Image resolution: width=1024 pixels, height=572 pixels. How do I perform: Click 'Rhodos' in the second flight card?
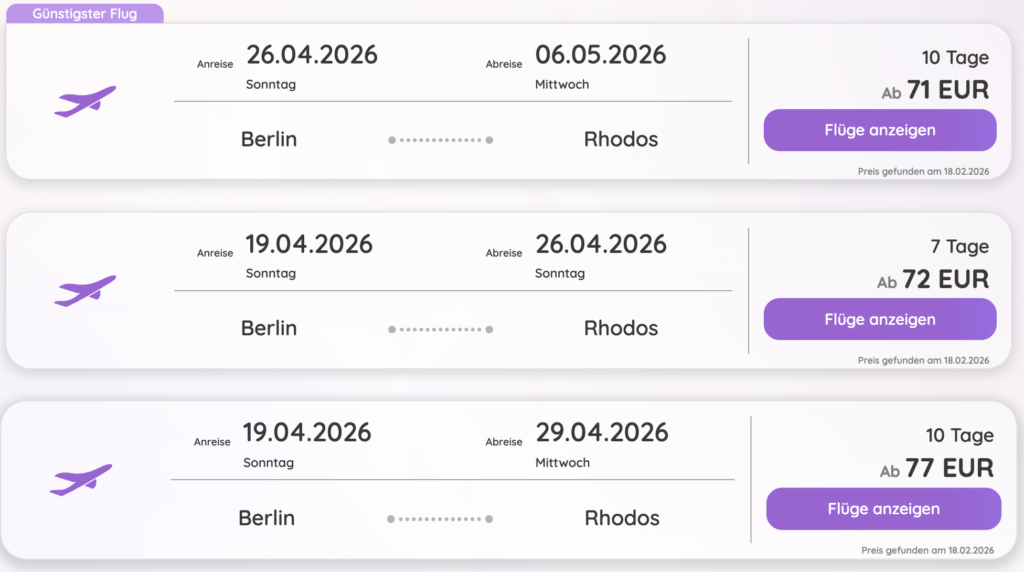click(x=621, y=328)
